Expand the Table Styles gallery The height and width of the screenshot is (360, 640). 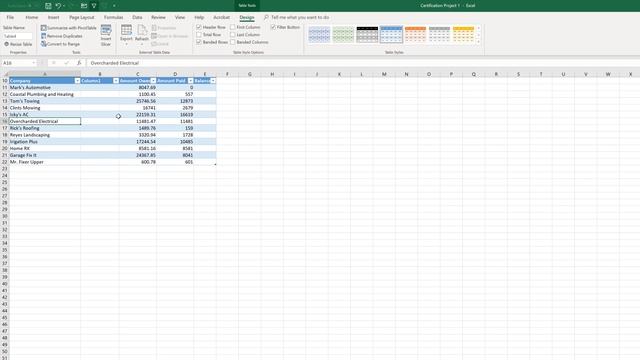[478, 41]
